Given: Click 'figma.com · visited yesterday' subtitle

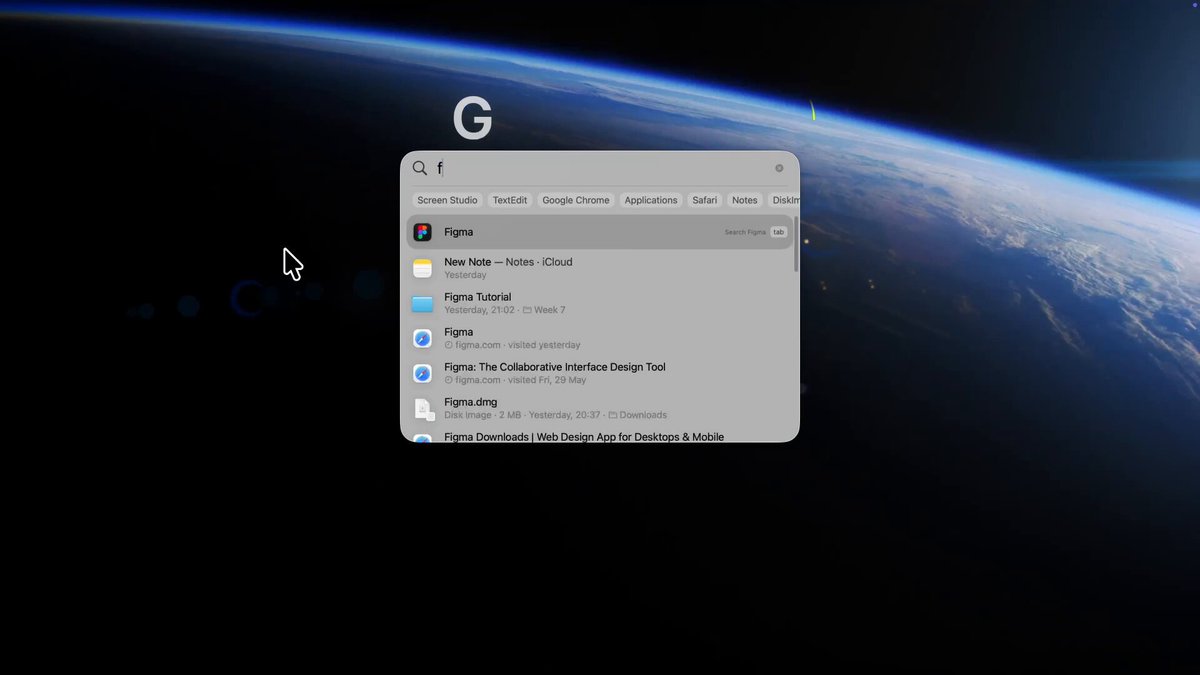Looking at the screenshot, I should pyautogui.click(x=512, y=345).
